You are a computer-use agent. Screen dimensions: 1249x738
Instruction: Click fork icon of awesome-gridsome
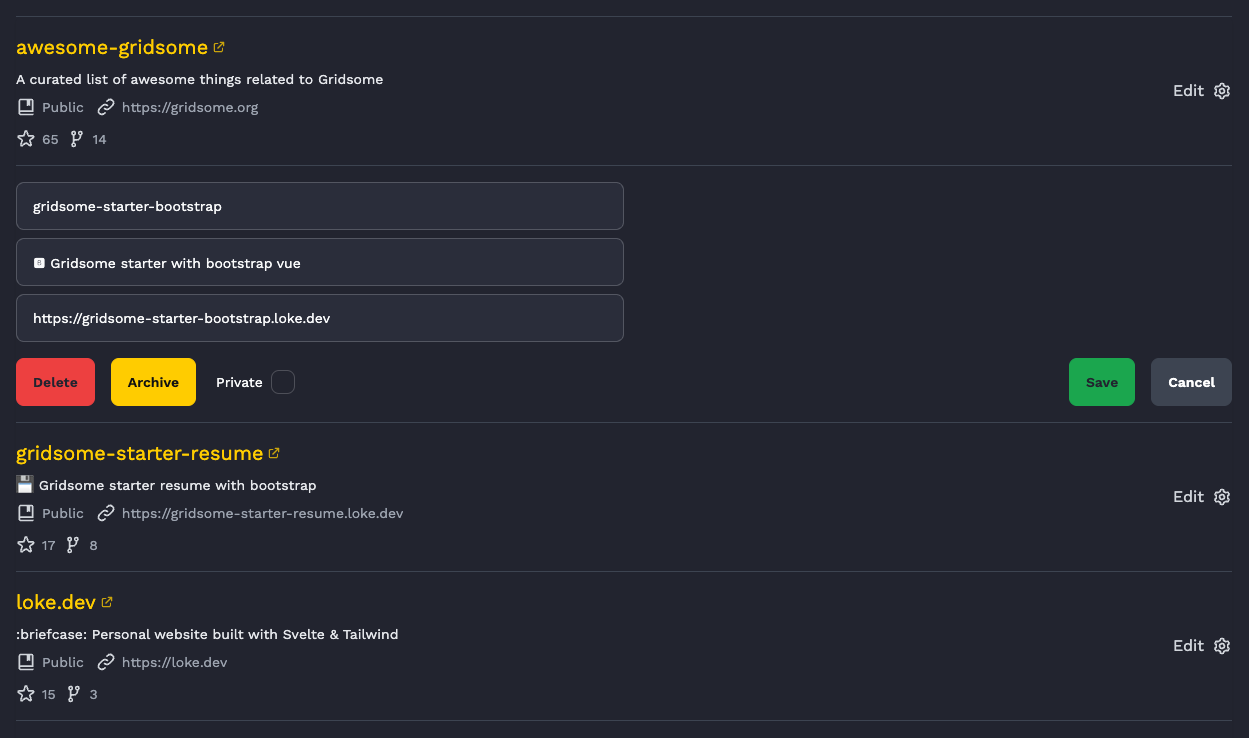(76, 139)
